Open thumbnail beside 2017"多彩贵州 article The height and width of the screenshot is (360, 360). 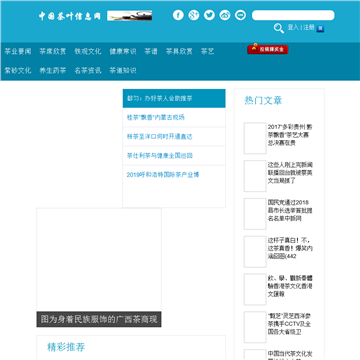coord(255,138)
